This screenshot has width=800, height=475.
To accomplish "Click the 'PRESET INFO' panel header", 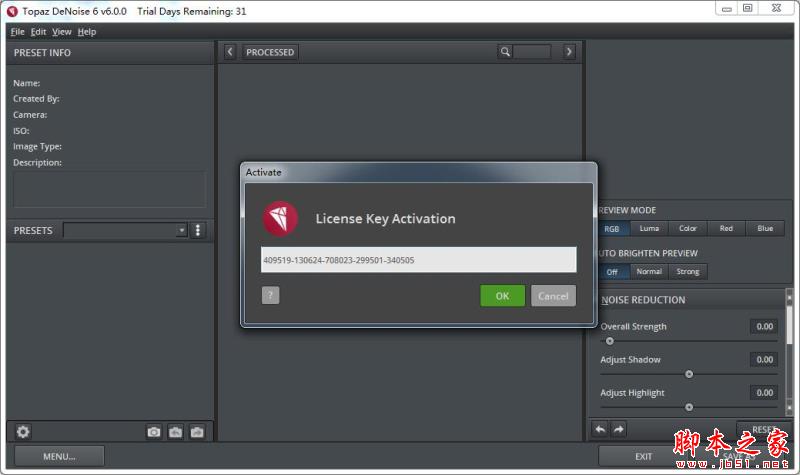I will point(42,53).
